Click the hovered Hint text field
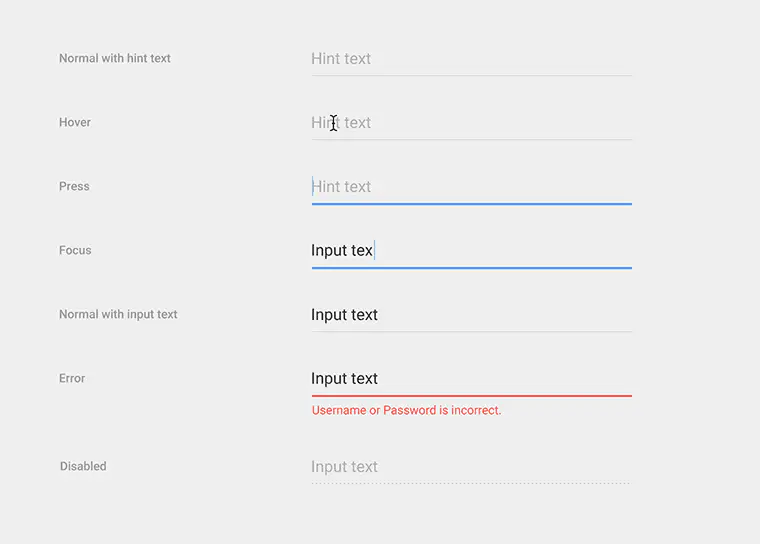The image size is (760, 544). pos(471,123)
